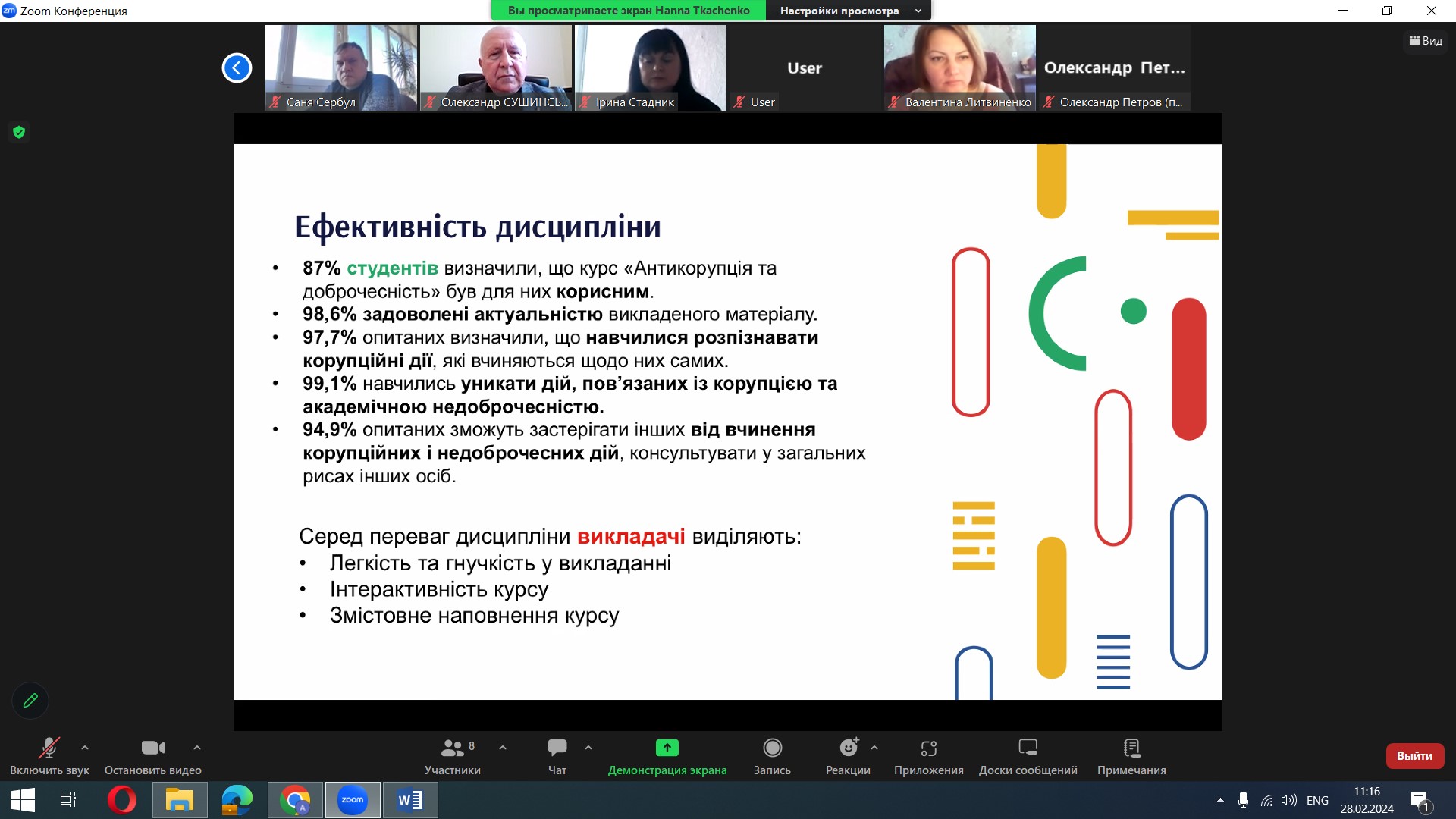This screenshot has width=1456, height=819.
Task: Open the Вид view menu
Action: coord(1426,41)
